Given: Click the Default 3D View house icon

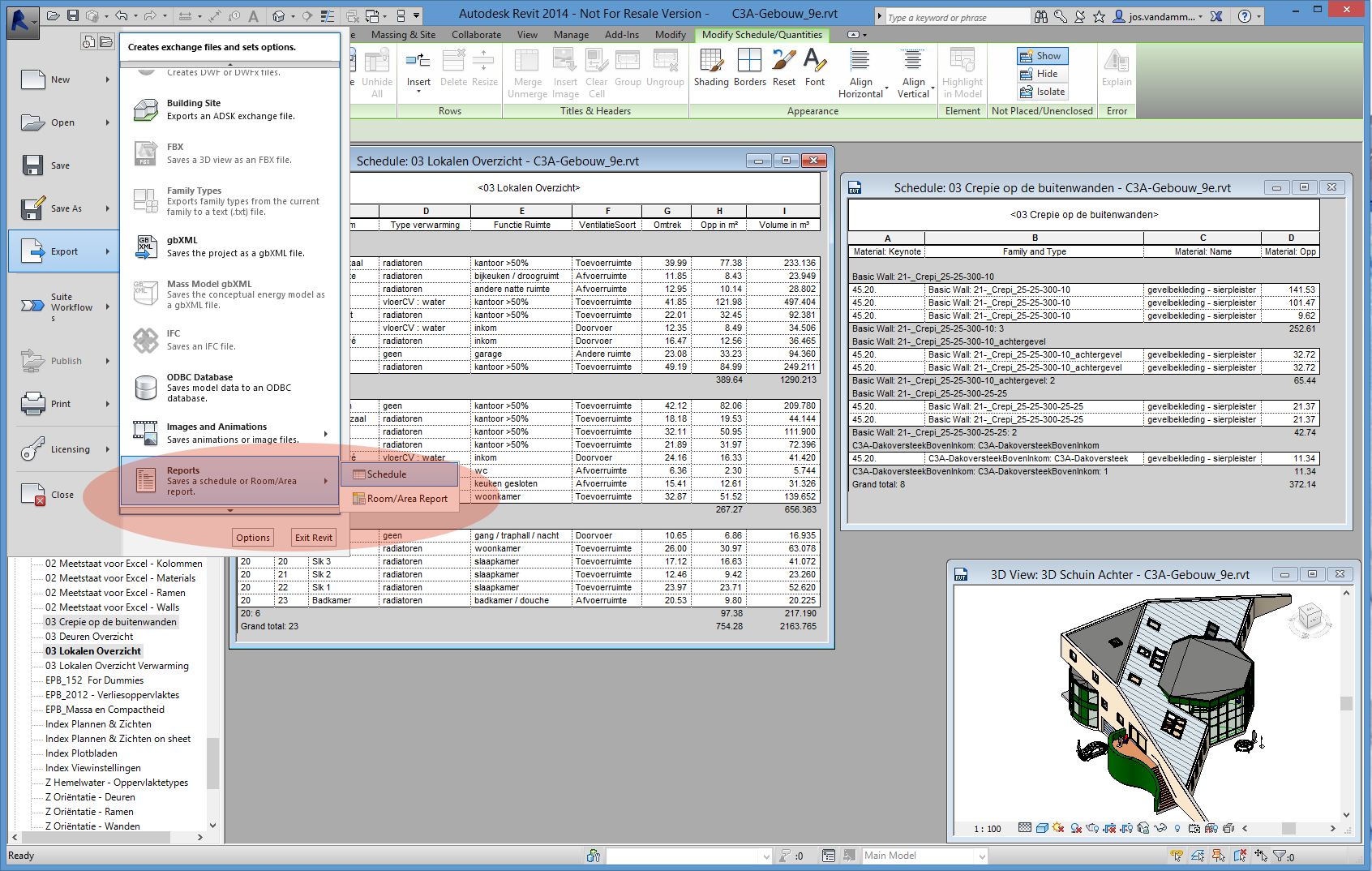Looking at the screenshot, I should 279,15.
